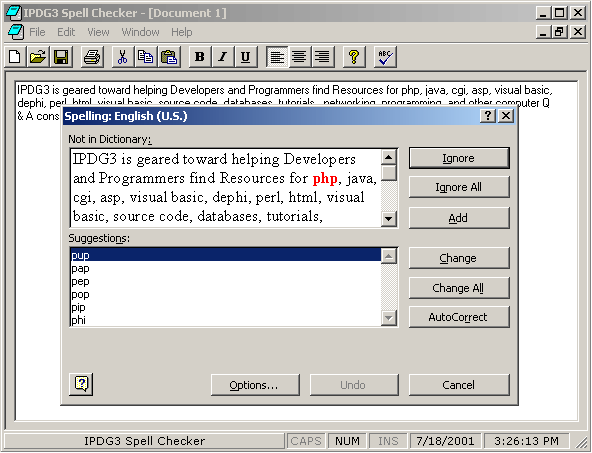Screen dimensions: 592x453
Task: Cut selection with the scissors icon
Action: tap(122, 57)
